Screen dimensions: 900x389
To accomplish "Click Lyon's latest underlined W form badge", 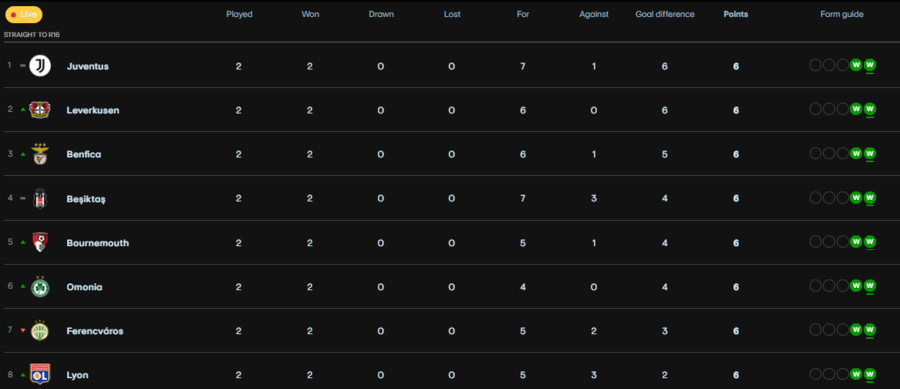I will tap(870, 374).
